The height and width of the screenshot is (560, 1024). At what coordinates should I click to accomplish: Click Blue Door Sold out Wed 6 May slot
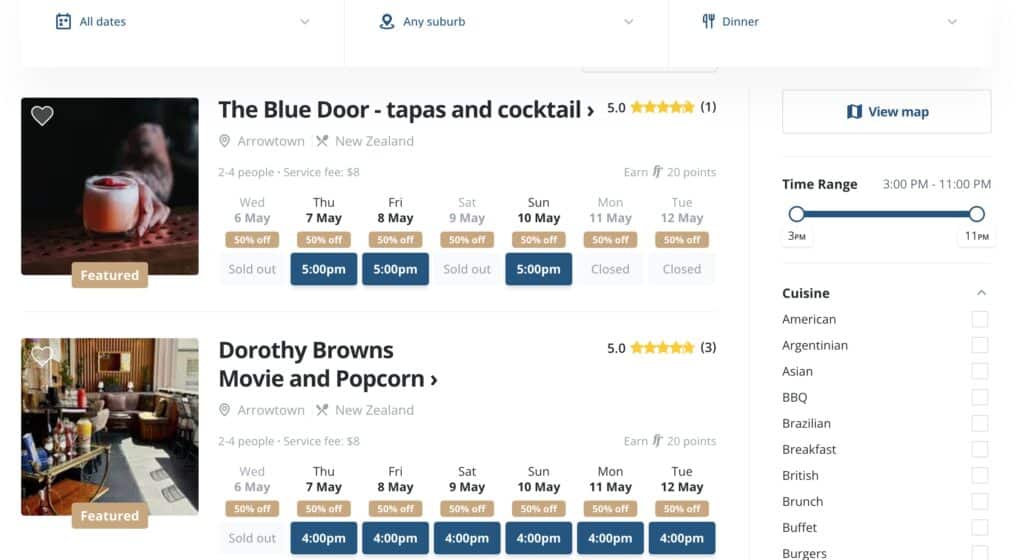pyautogui.click(x=252, y=269)
